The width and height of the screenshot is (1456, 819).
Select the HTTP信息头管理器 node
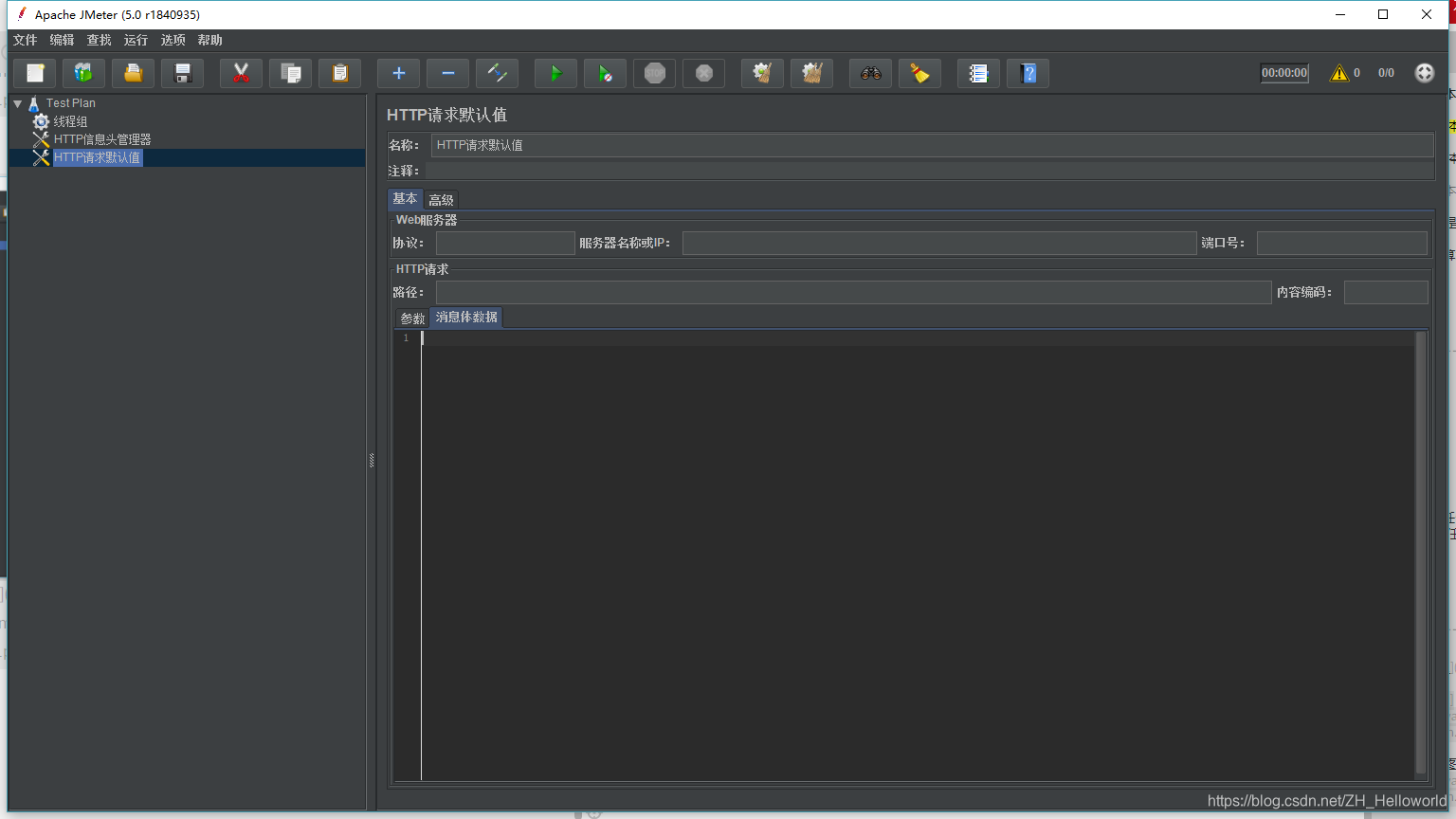(x=101, y=139)
